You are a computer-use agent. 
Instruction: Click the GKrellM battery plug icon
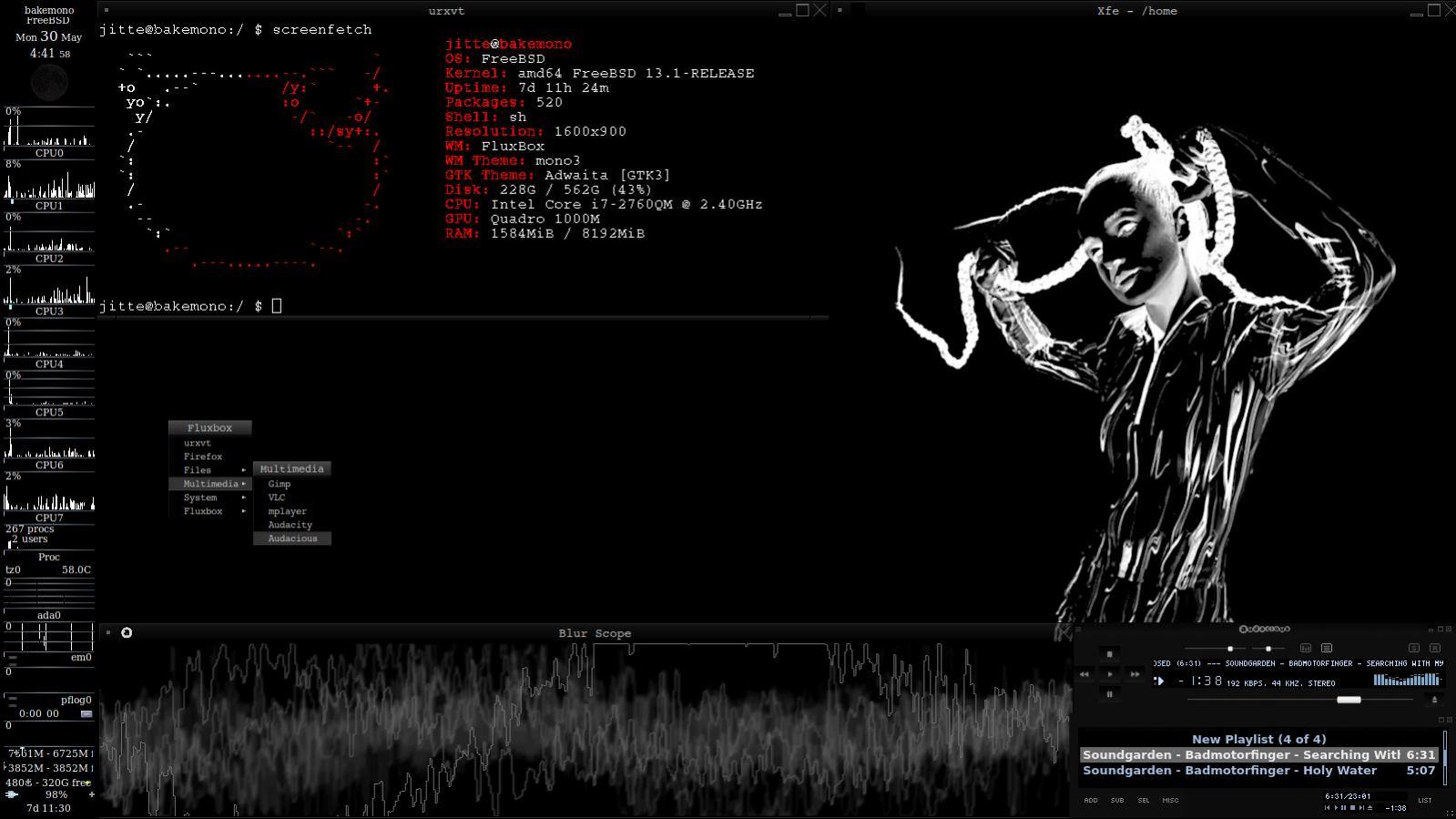[x=12, y=794]
